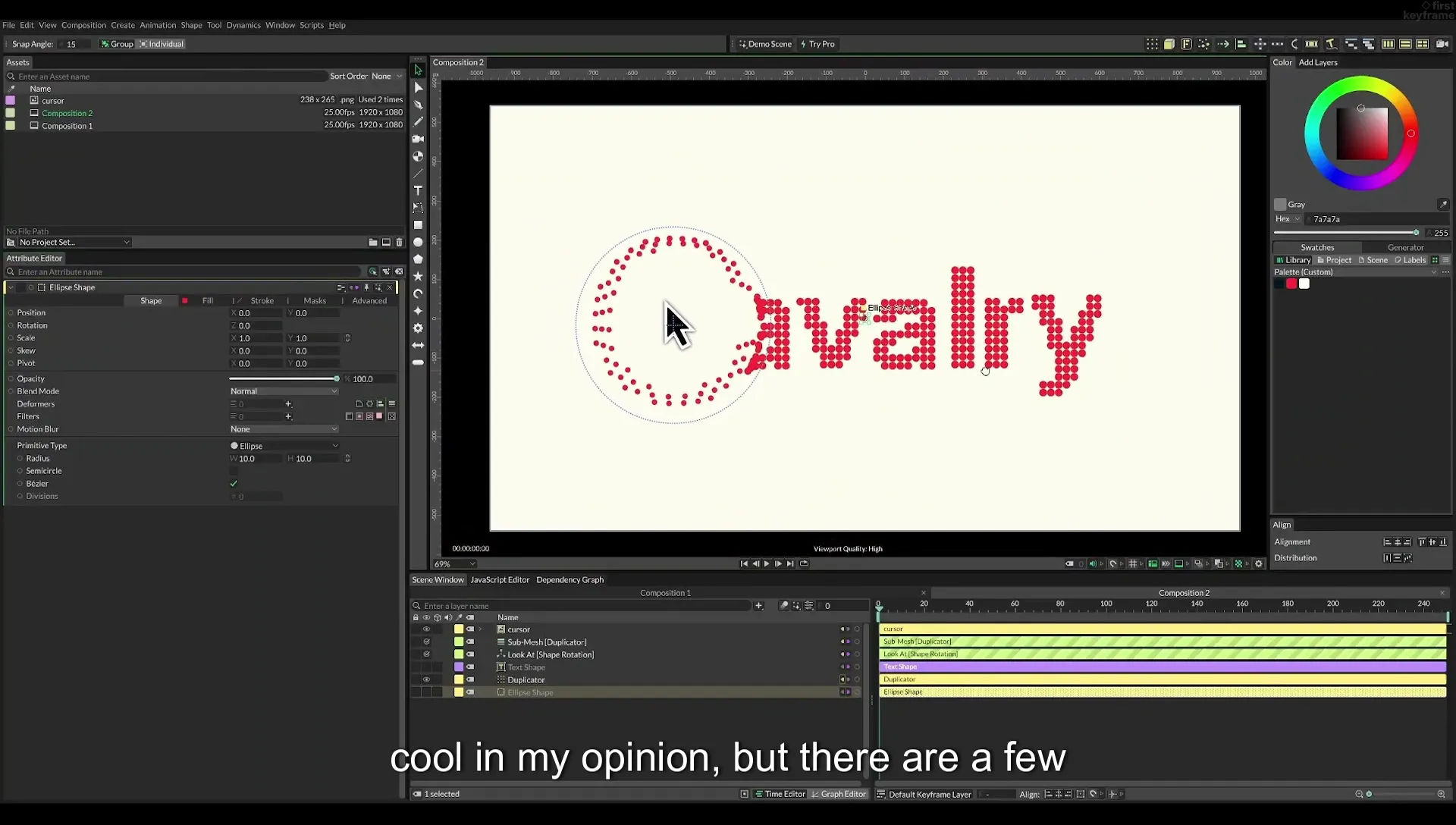The height and width of the screenshot is (825, 1456).
Task: Click add Deformers plus icon
Action: coord(288,403)
